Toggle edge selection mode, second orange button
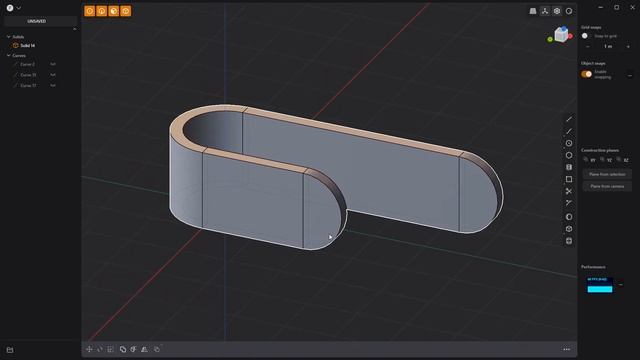The width and height of the screenshot is (640, 360). tap(102, 11)
